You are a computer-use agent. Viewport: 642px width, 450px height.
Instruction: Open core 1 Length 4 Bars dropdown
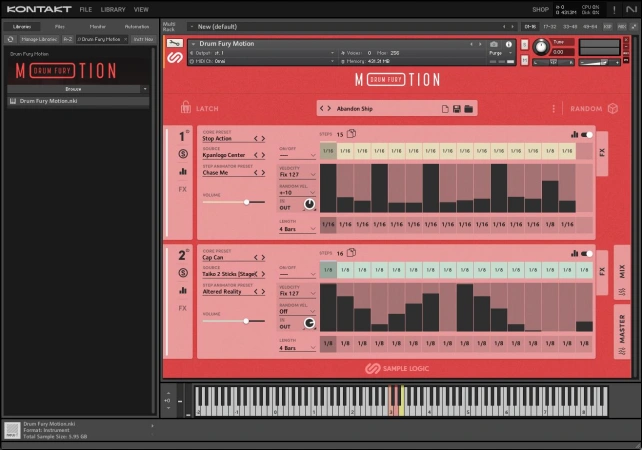[297, 229]
